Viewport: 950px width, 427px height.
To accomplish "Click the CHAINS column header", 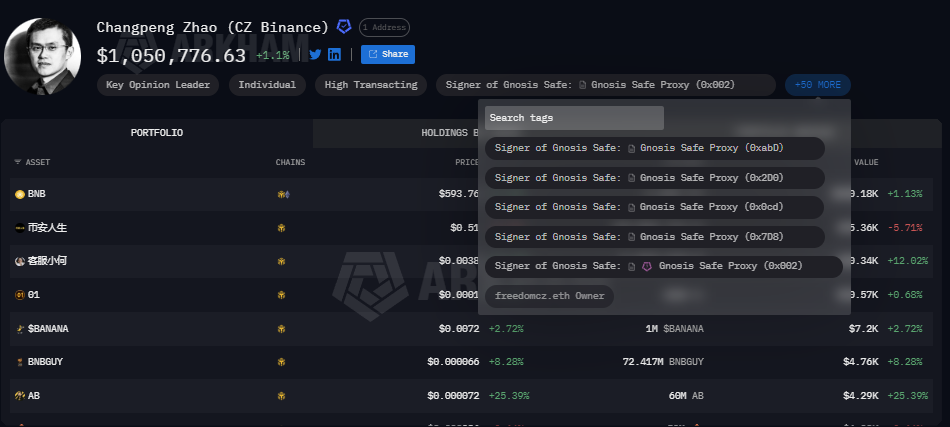I will pyautogui.click(x=290, y=162).
